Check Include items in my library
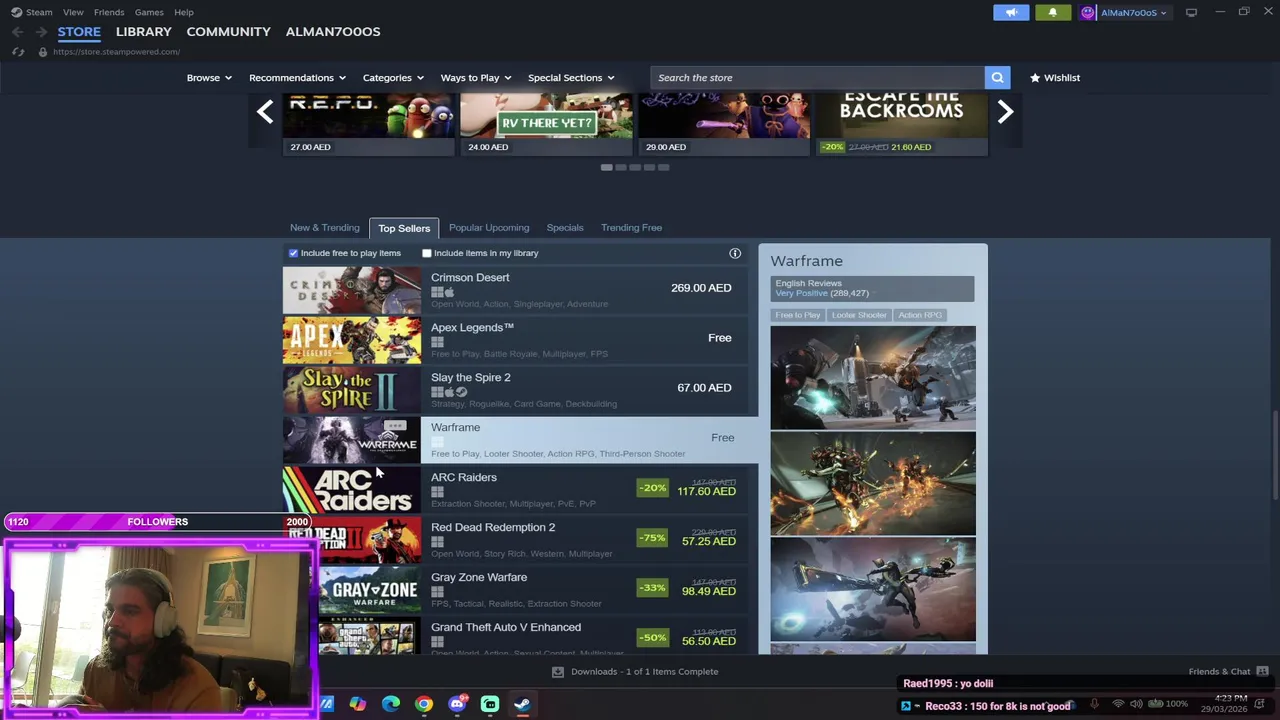Viewport: 1280px width, 720px height. click(x=427, y=253)
